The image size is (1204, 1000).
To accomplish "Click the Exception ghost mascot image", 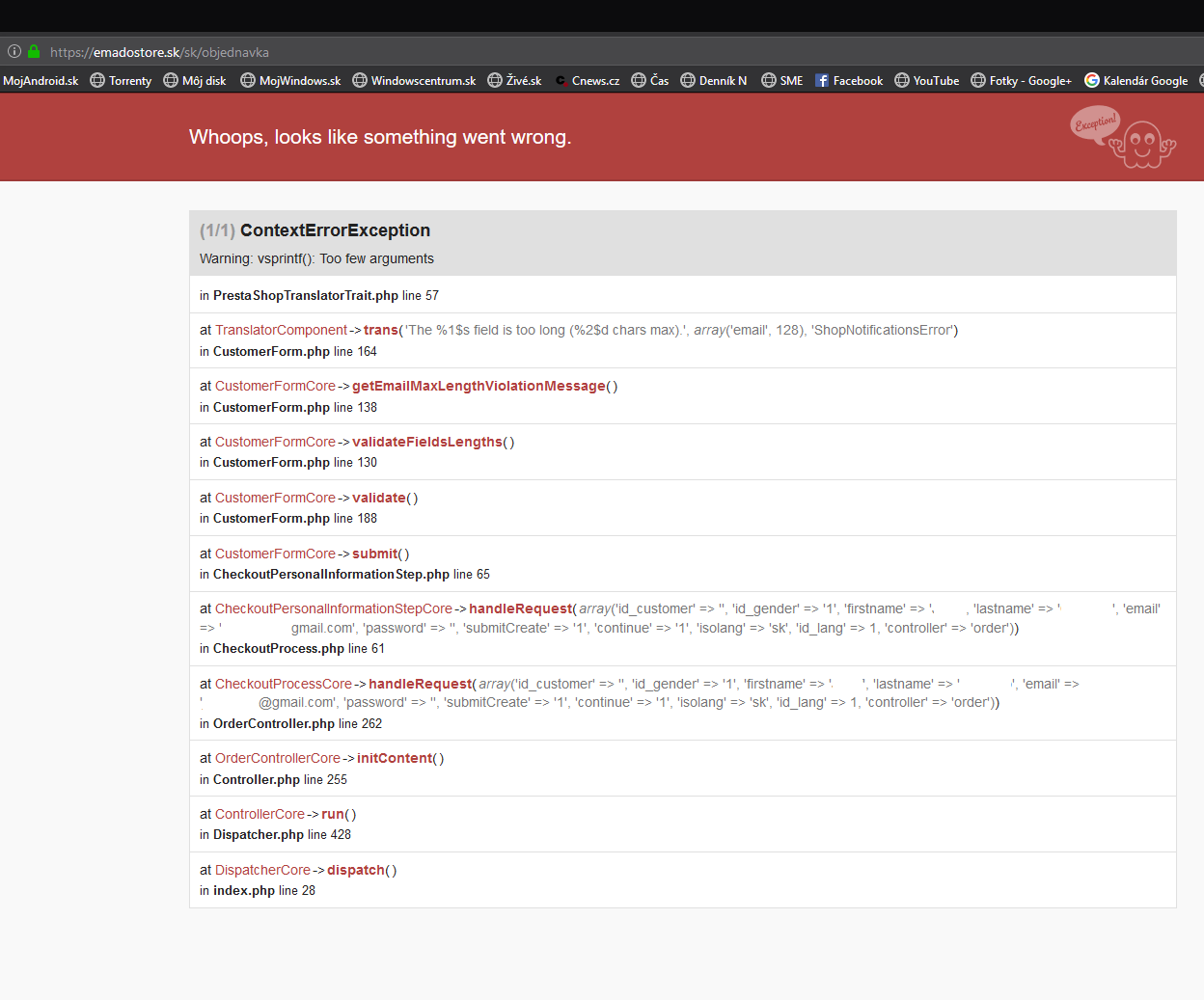I will click(1123, 137).
